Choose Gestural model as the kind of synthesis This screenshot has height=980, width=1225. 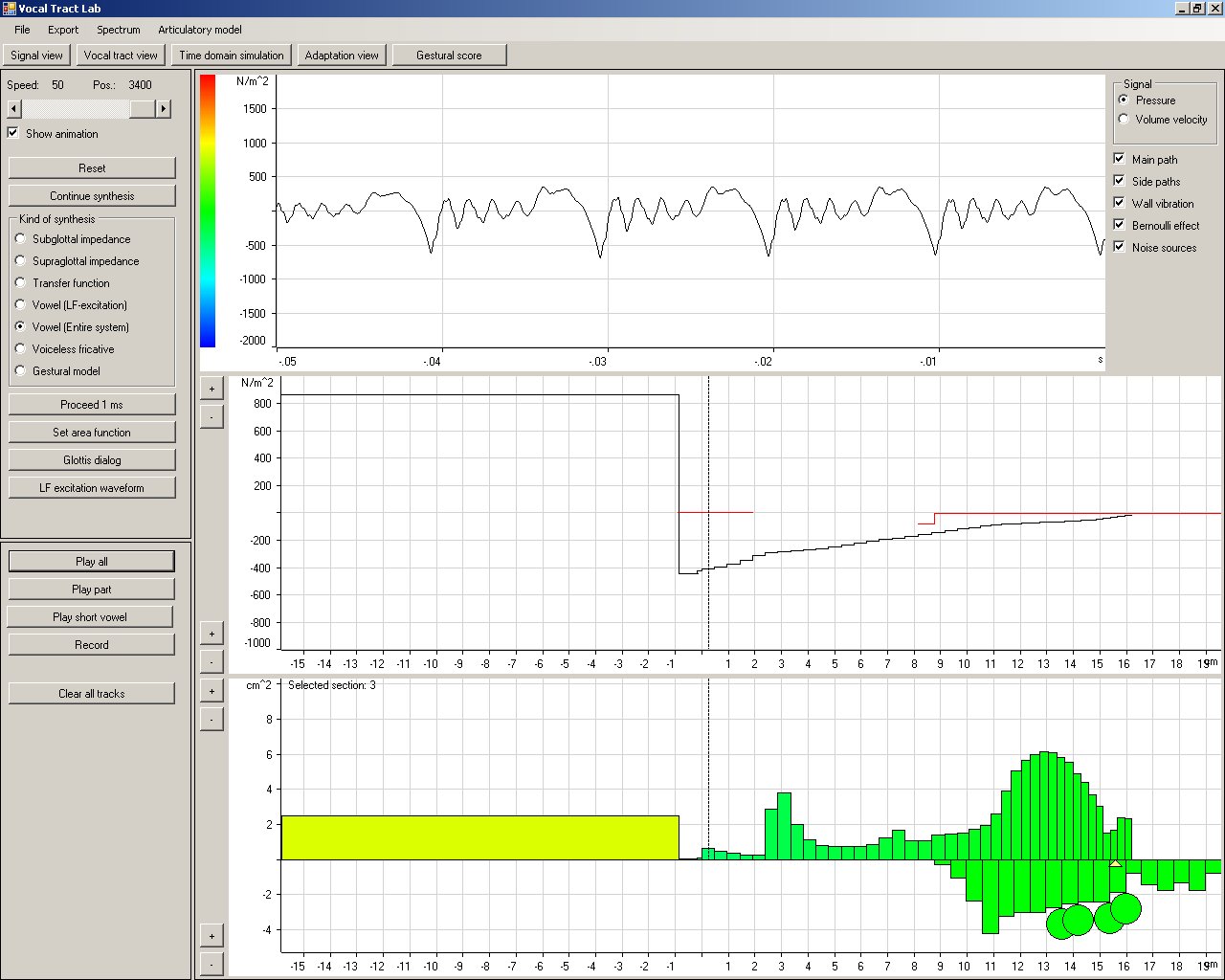(x=20, y=370)
